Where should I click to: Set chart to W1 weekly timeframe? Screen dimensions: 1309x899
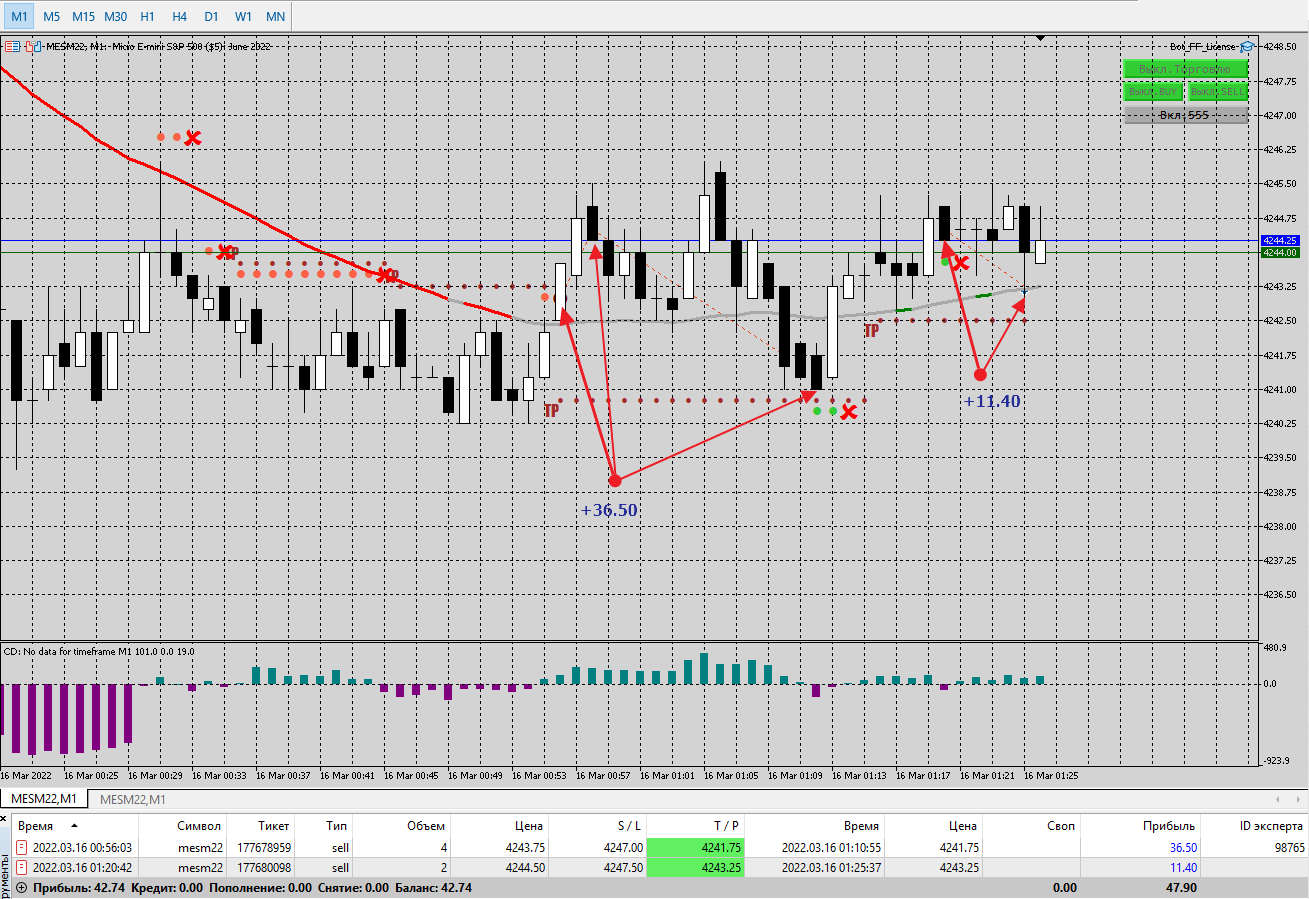tap(243, 16)
